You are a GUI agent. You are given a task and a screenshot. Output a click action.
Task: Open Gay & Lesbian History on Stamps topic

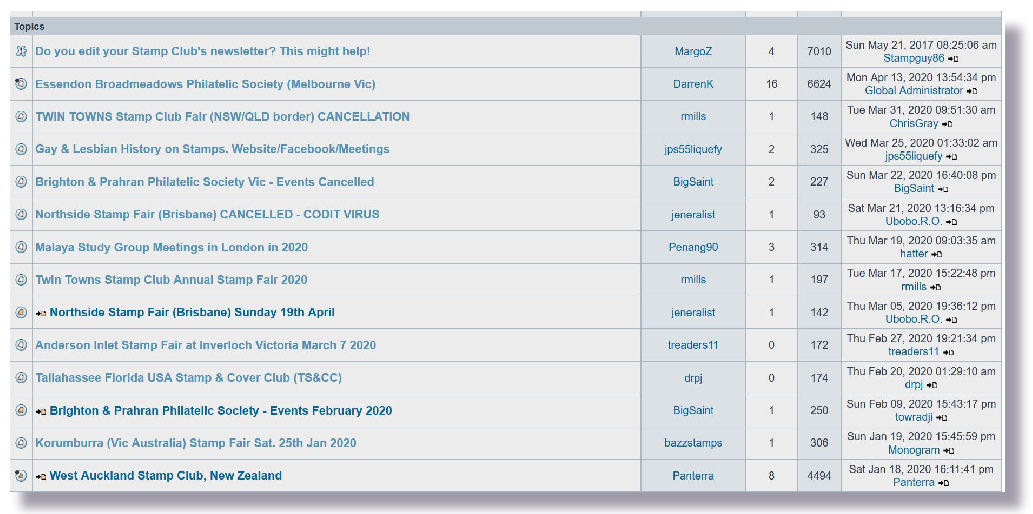(x=212, y=149)
